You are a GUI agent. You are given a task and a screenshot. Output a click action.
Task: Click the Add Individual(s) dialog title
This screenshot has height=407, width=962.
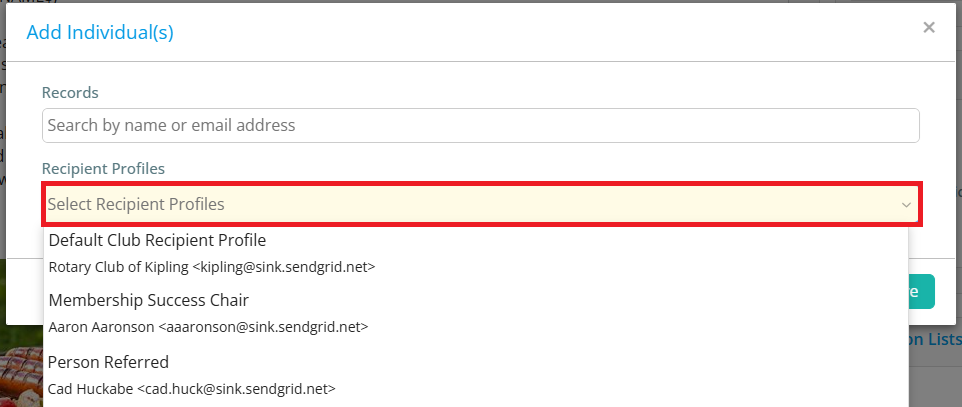point(100,32)
